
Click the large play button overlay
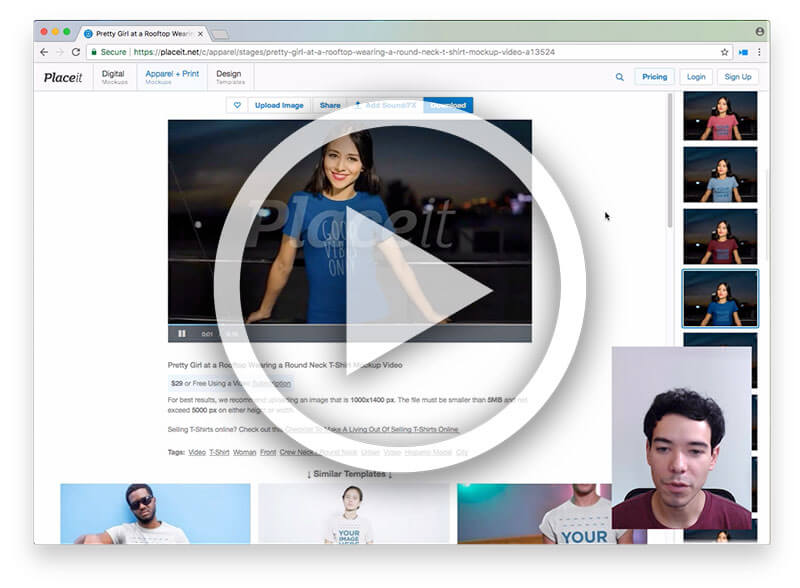tap(399, 286)
